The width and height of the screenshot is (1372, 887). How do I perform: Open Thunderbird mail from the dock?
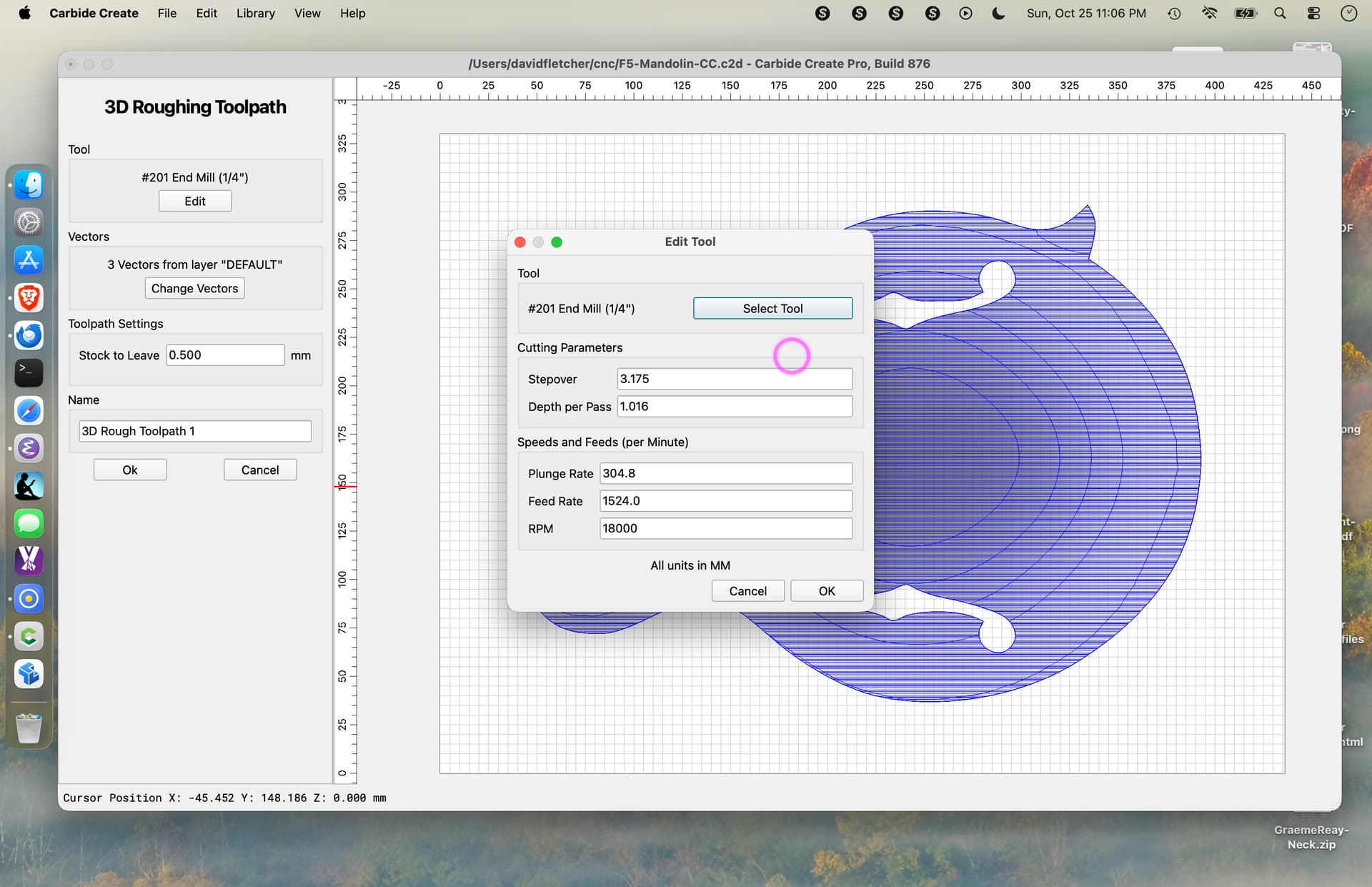(29, 335)
